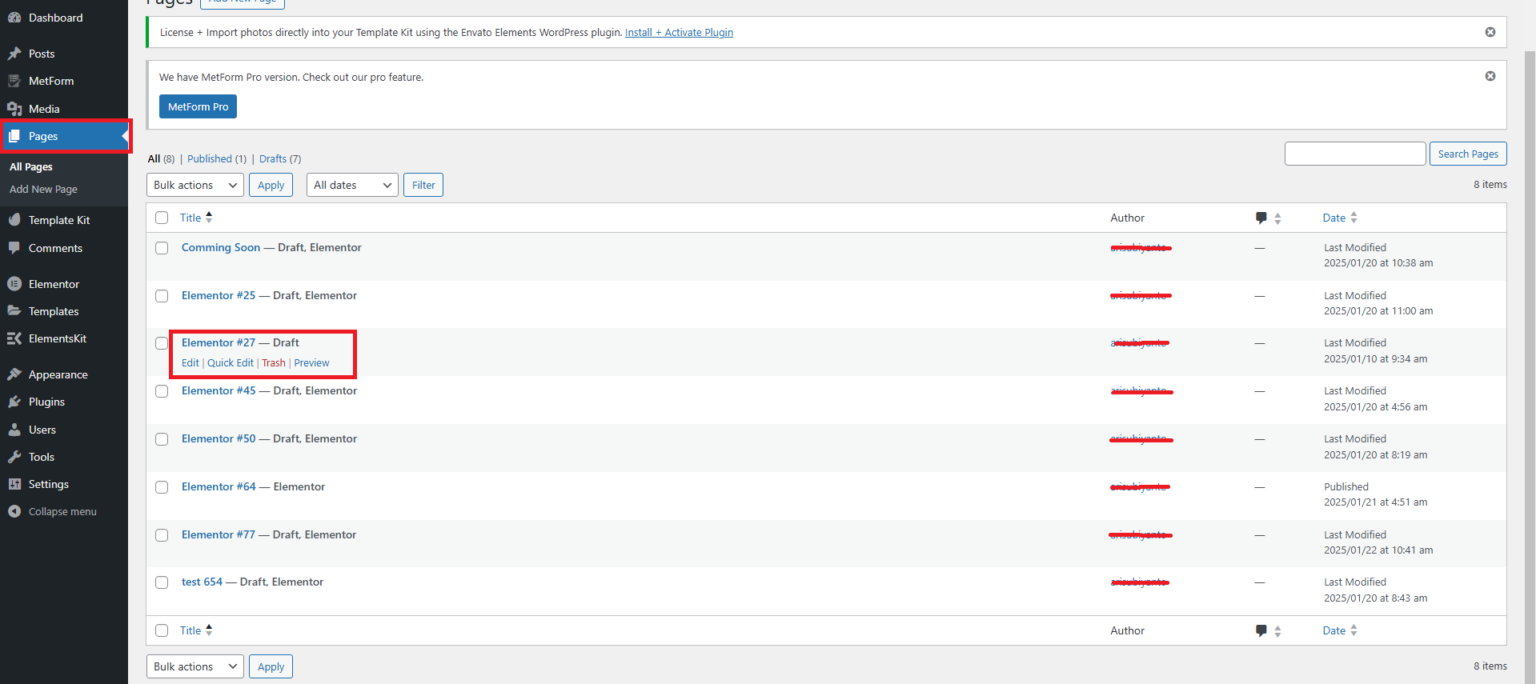This screenshot has height=684, width=1536.
Task: Toggle the select-all checkbox in table header
Action: pos(162,218)
